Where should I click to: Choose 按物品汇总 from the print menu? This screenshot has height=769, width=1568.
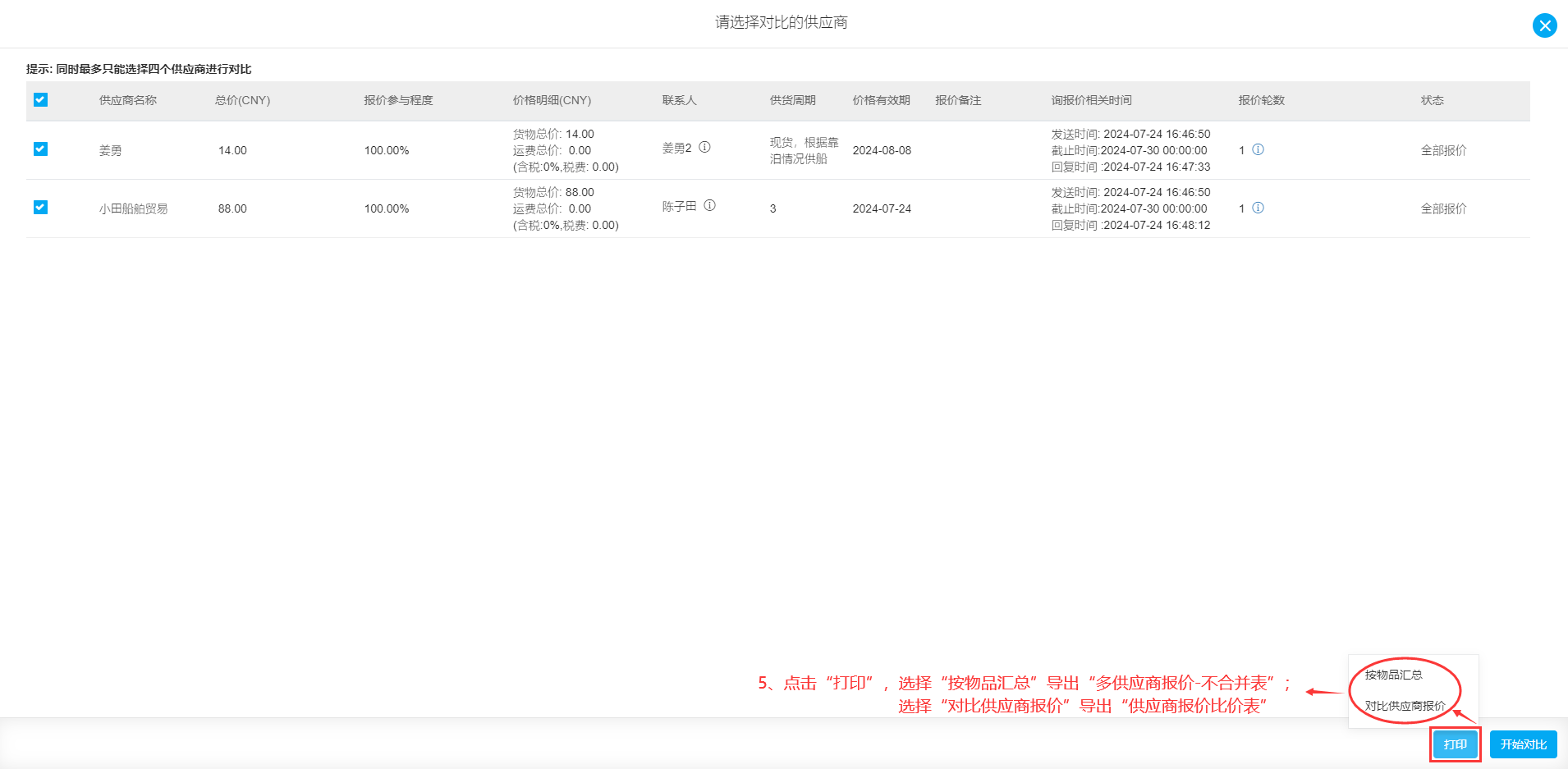click(1393, 675)
